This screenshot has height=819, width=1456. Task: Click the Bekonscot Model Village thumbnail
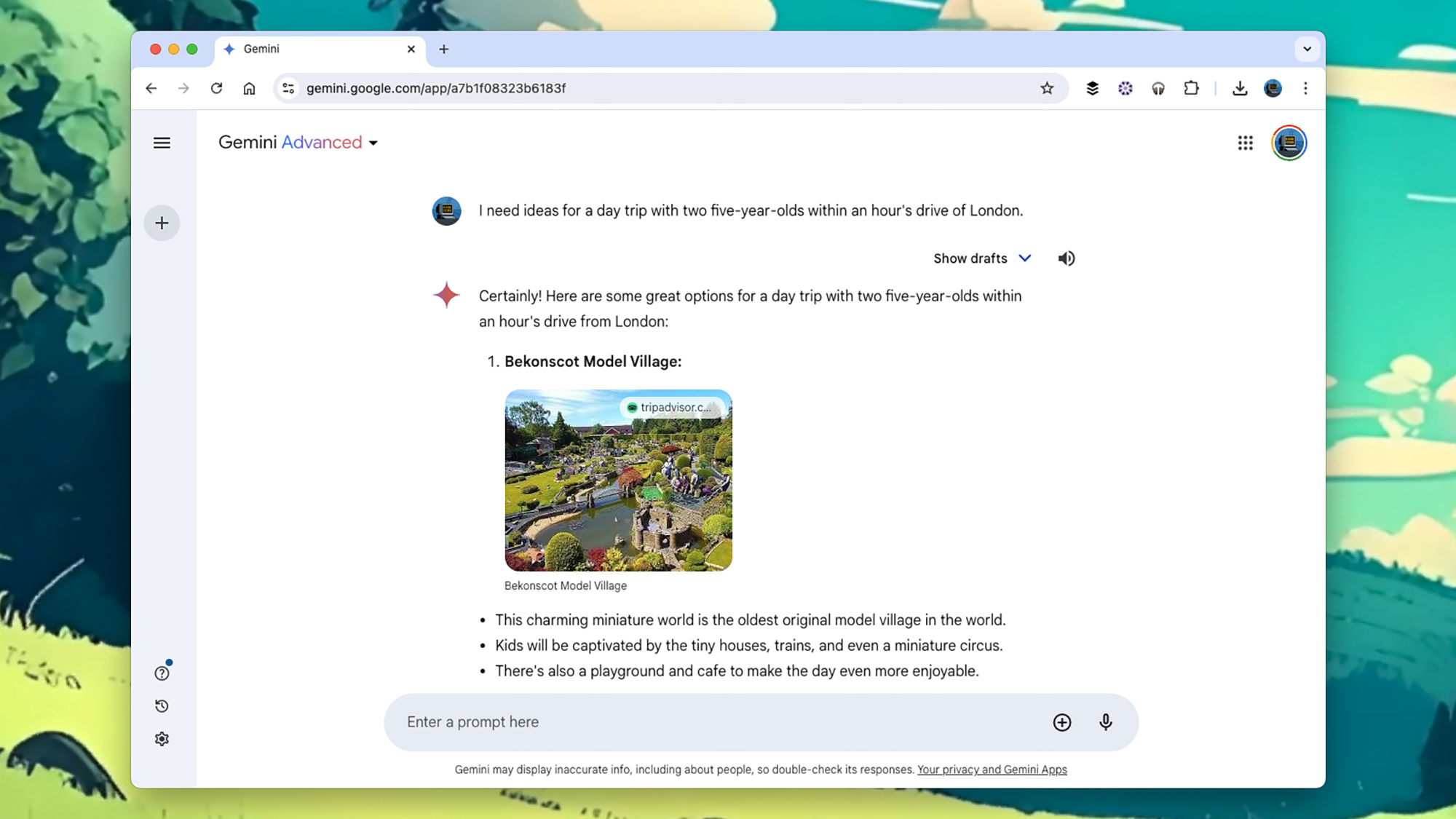[x=619, y=480]
